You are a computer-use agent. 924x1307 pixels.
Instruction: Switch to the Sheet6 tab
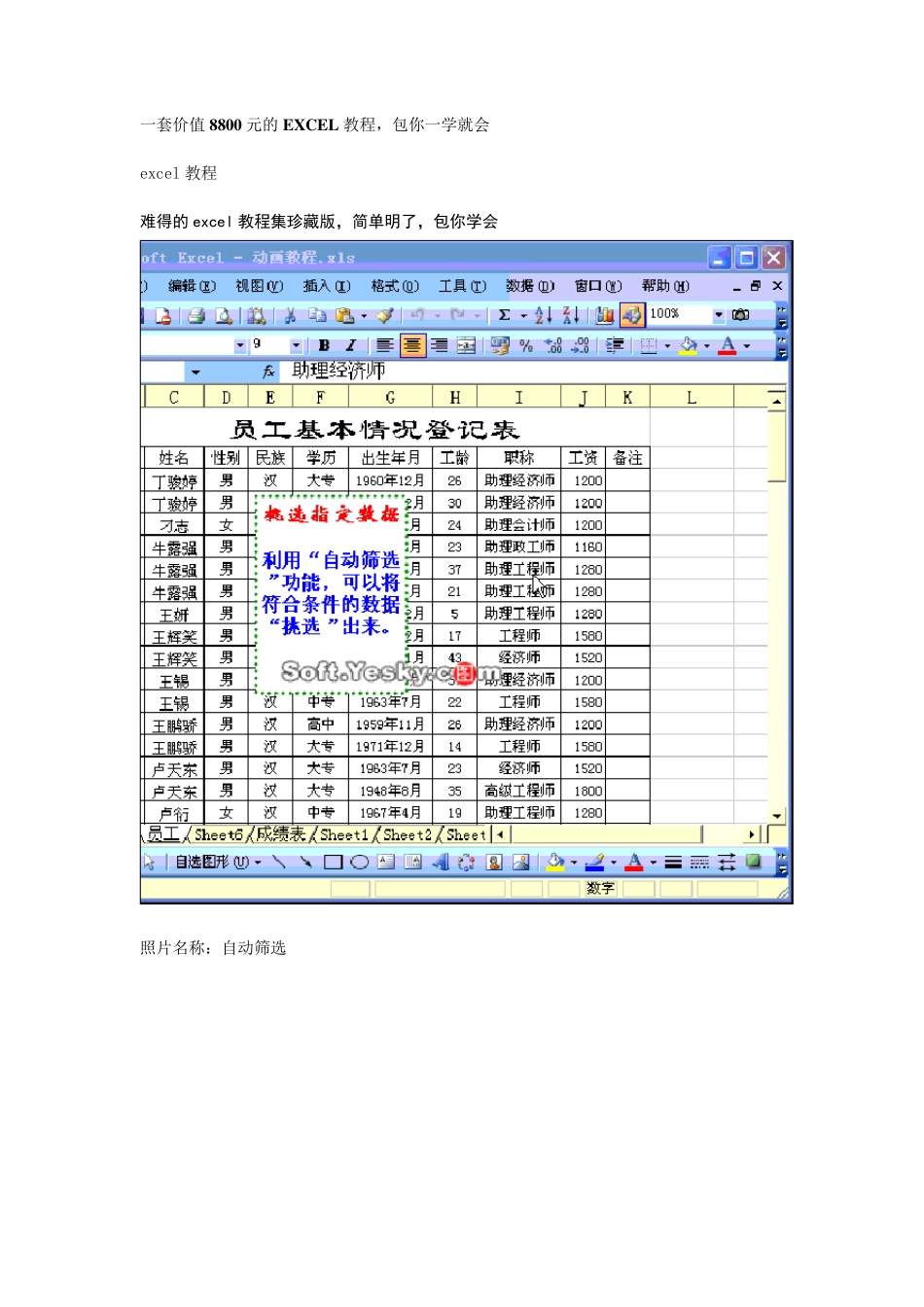218,834
